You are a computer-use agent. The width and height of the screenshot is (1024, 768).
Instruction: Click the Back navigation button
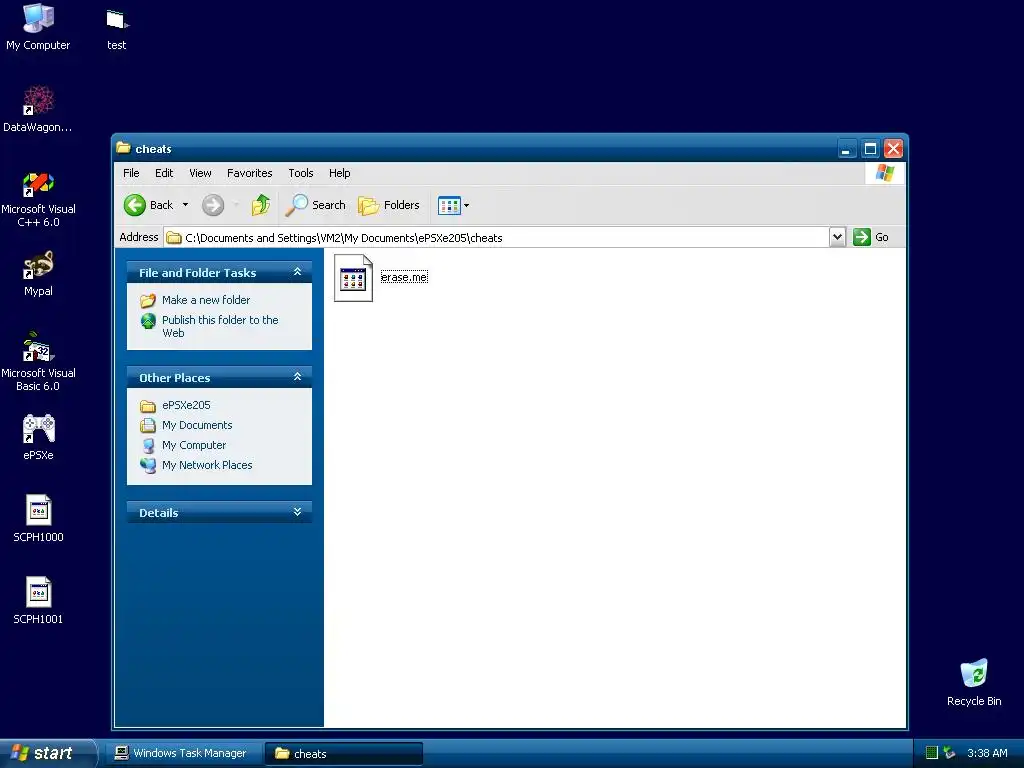coord(149,205)
